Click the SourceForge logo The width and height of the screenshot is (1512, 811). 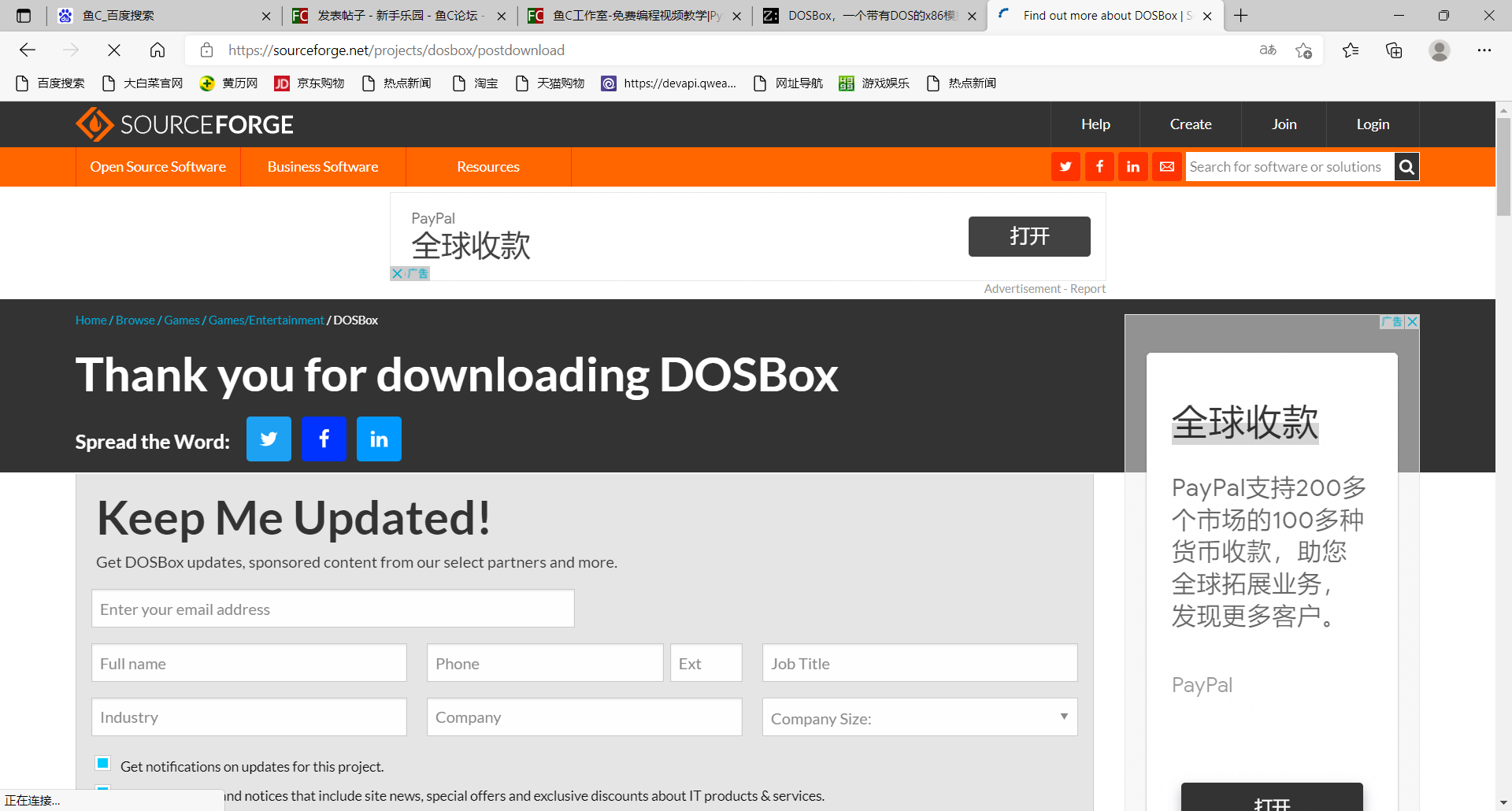pyautogui.click(x=184, y=124)
